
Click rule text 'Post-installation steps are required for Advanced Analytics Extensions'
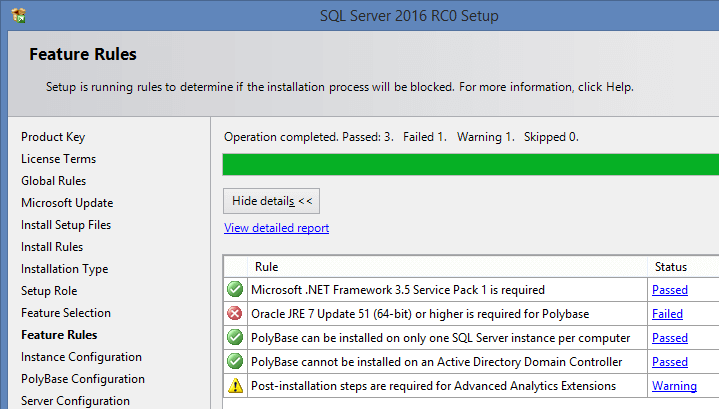coord(433,386)
